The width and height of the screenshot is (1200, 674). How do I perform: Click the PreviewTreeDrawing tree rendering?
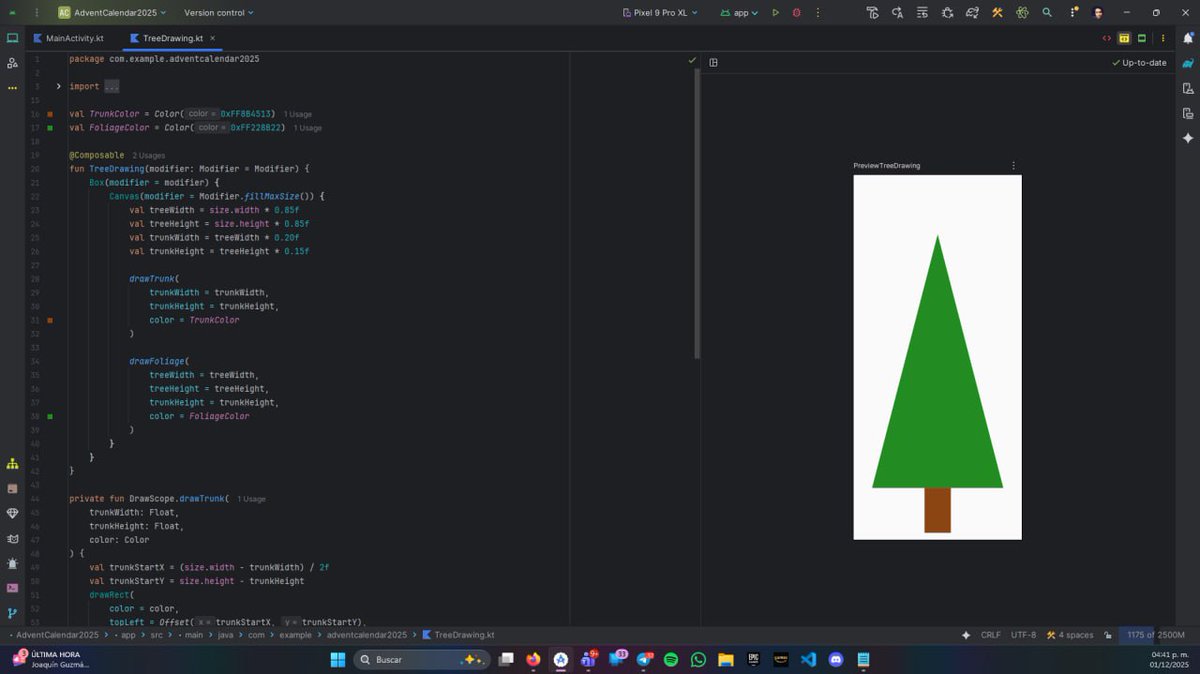click(x=937, y=357)
